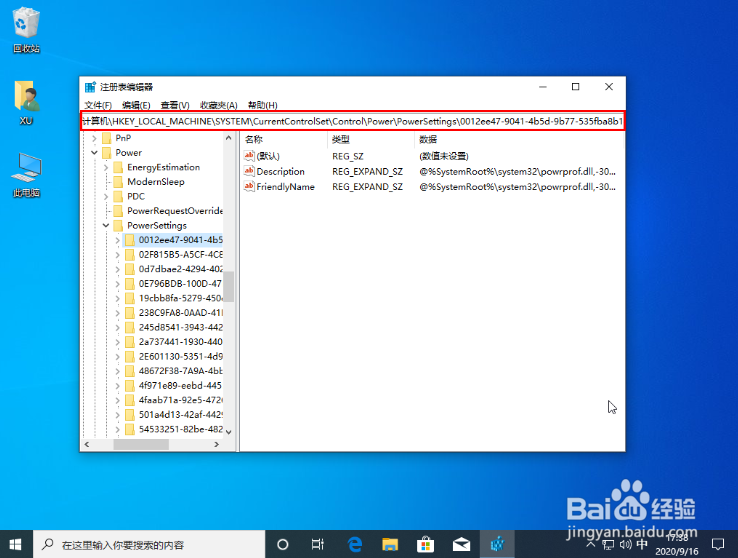Launch Microsoft Edge from taskbar
Viewport: 738px width, 558px height.
coord(354,544)
